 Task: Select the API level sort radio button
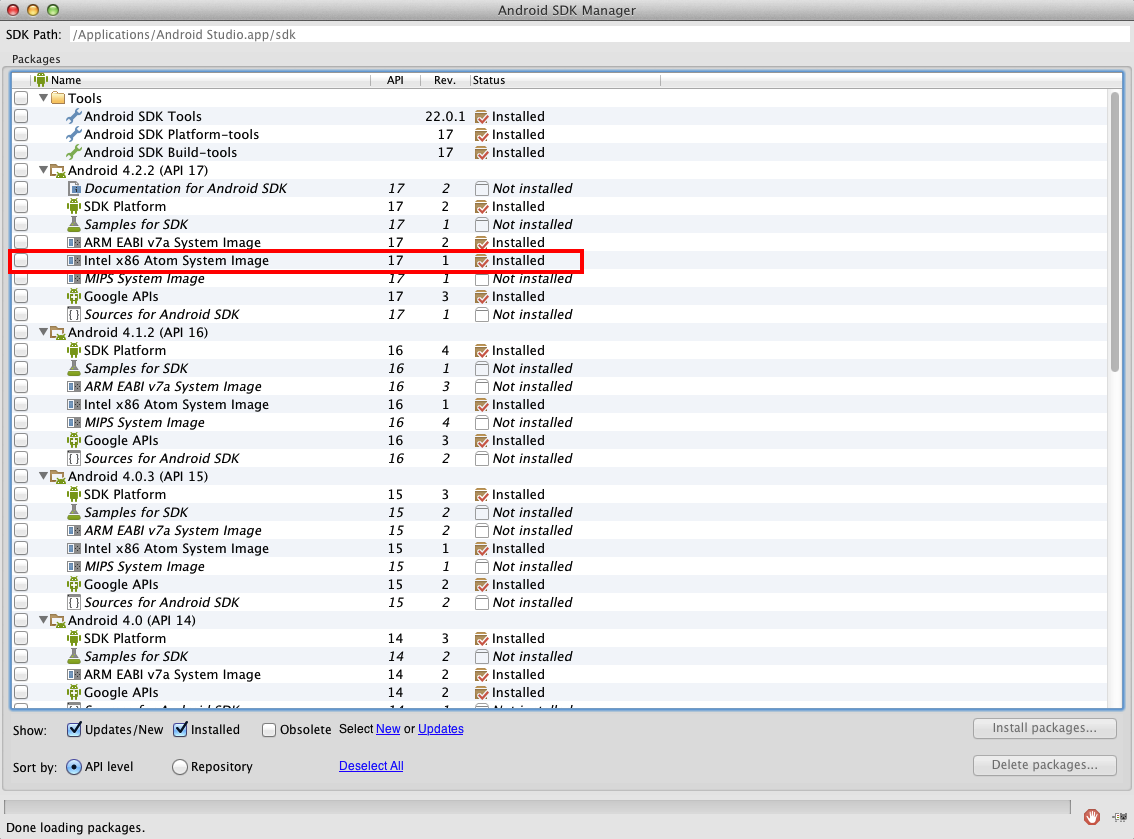tap(74, 767)
